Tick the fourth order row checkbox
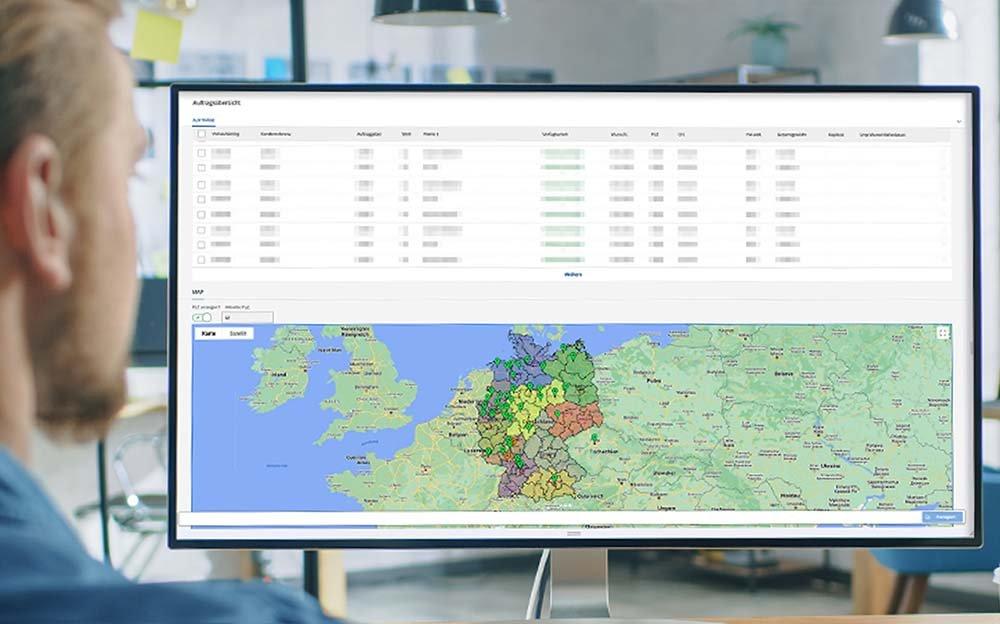Screen dimensions: 1000x624 click(202, 199)
